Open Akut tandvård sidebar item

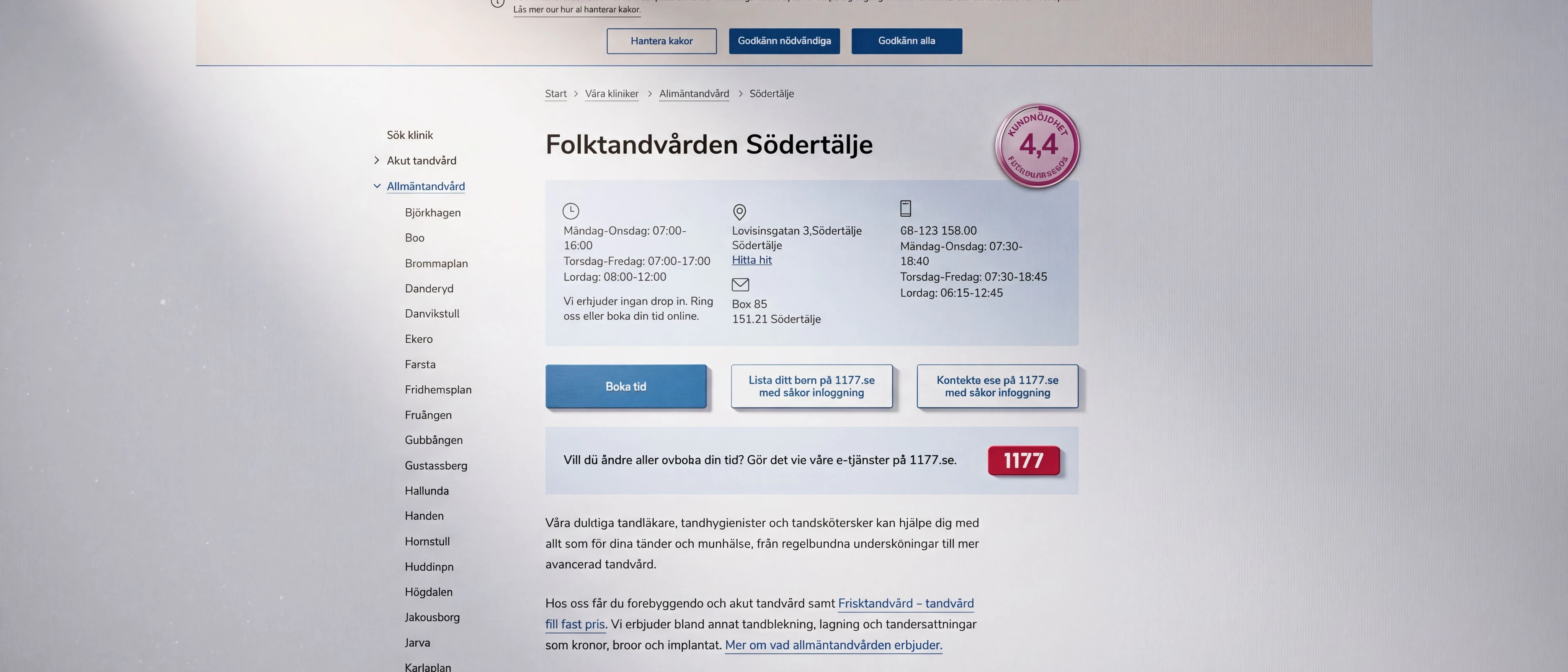coord(421,161)
